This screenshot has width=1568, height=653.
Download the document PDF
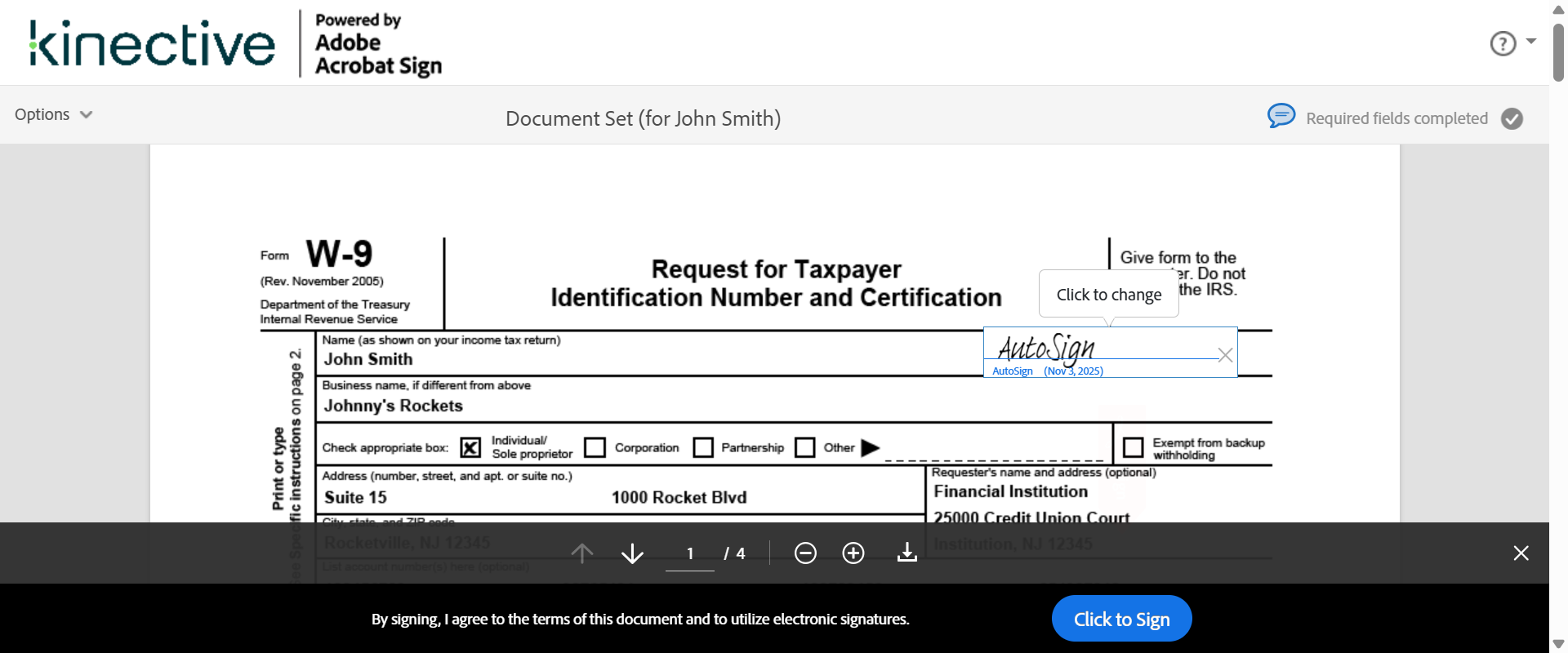(x=907, y=553)
